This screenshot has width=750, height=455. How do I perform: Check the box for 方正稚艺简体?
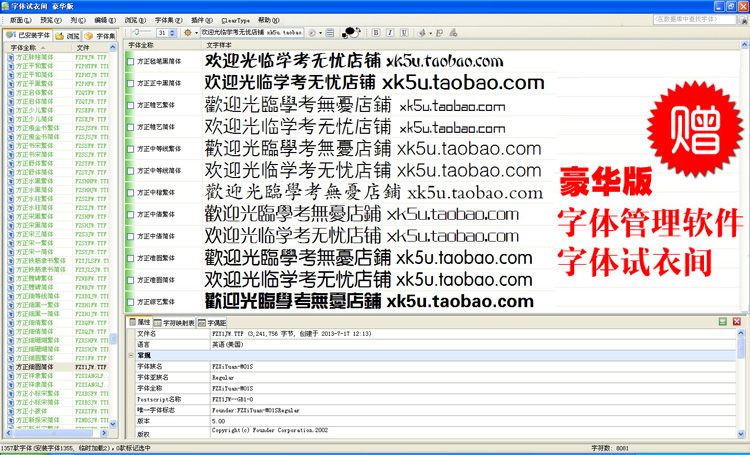point(130,127)
